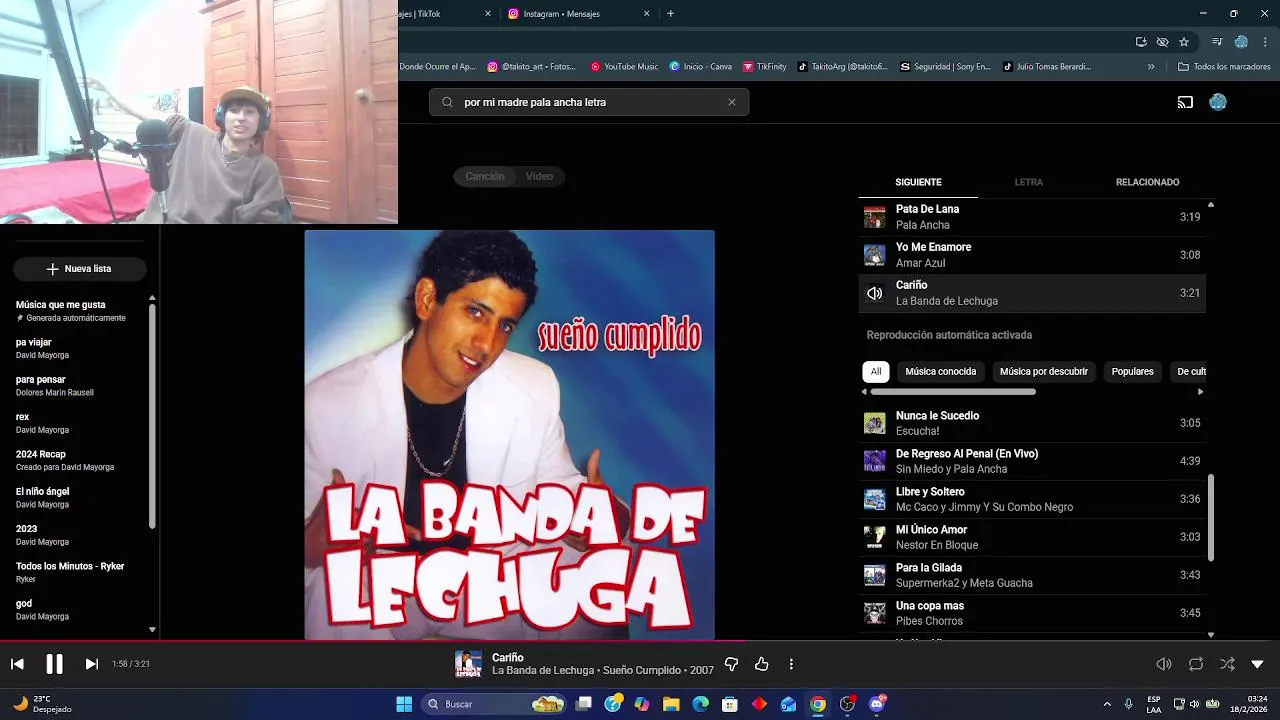This screenshot has width=1280, height=720.
Task: Pause the current song
Action: tap(54, 664)
